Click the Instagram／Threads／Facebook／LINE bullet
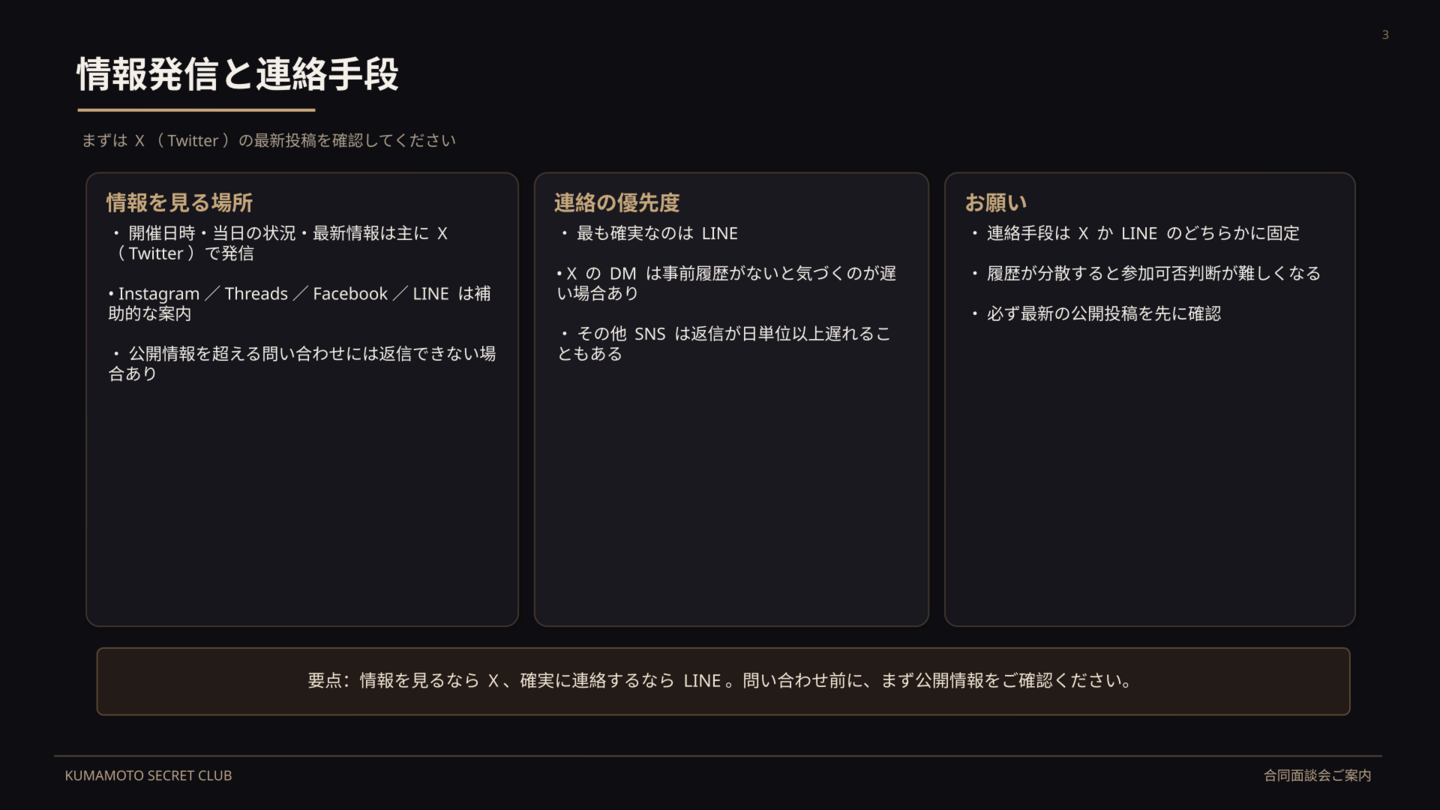Viewport: 1440px width, 810px height. [x=299, y=303]
